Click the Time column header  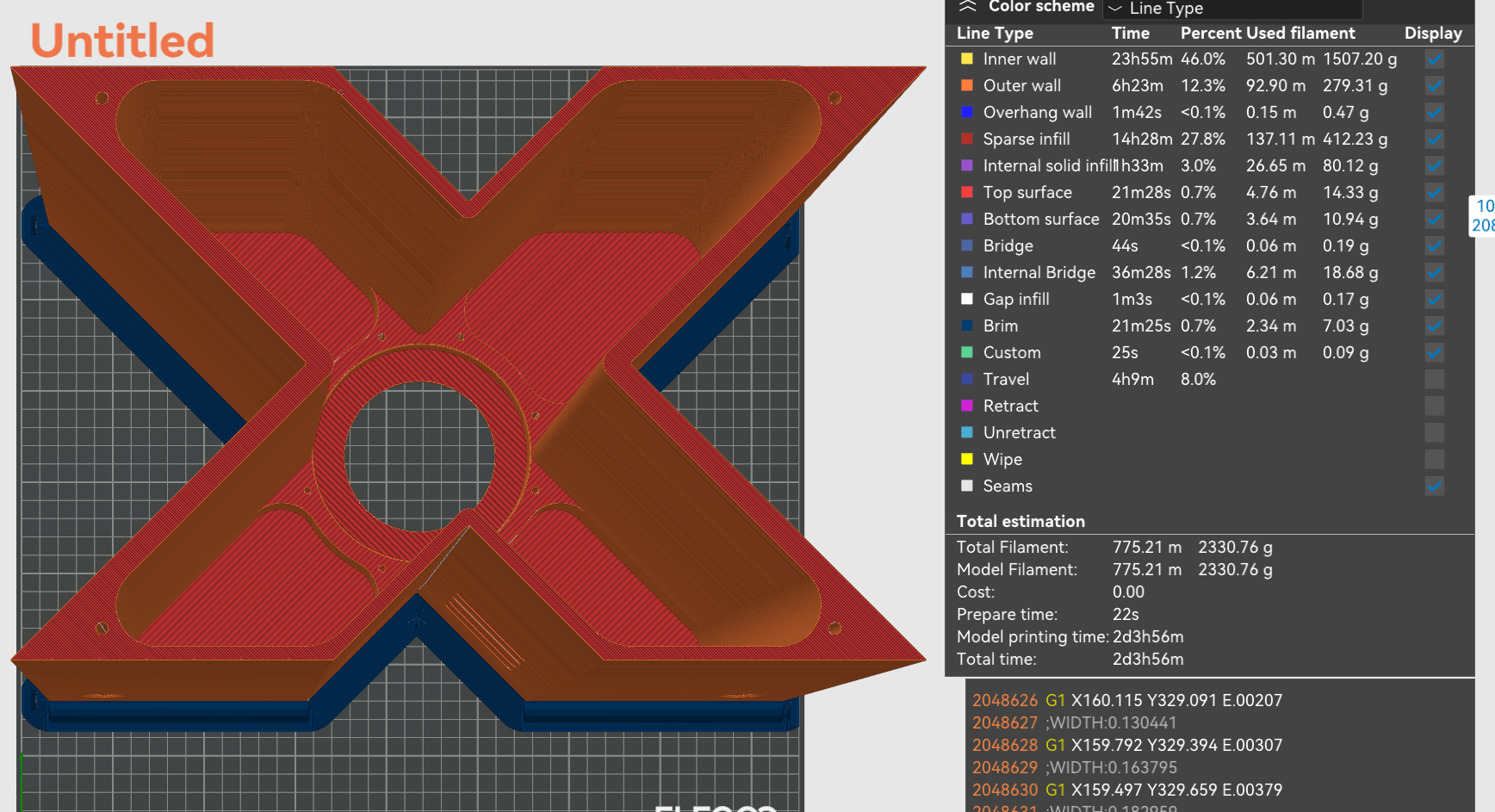[1130, 34]
